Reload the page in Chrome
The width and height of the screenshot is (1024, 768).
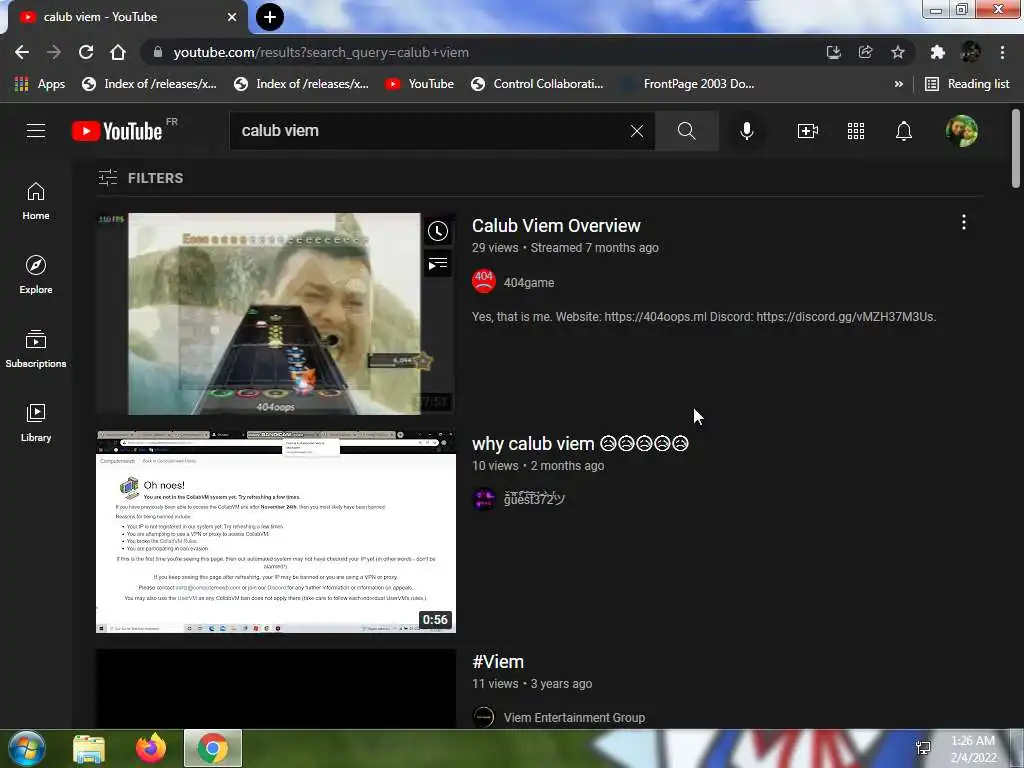(x=86, y=52)
